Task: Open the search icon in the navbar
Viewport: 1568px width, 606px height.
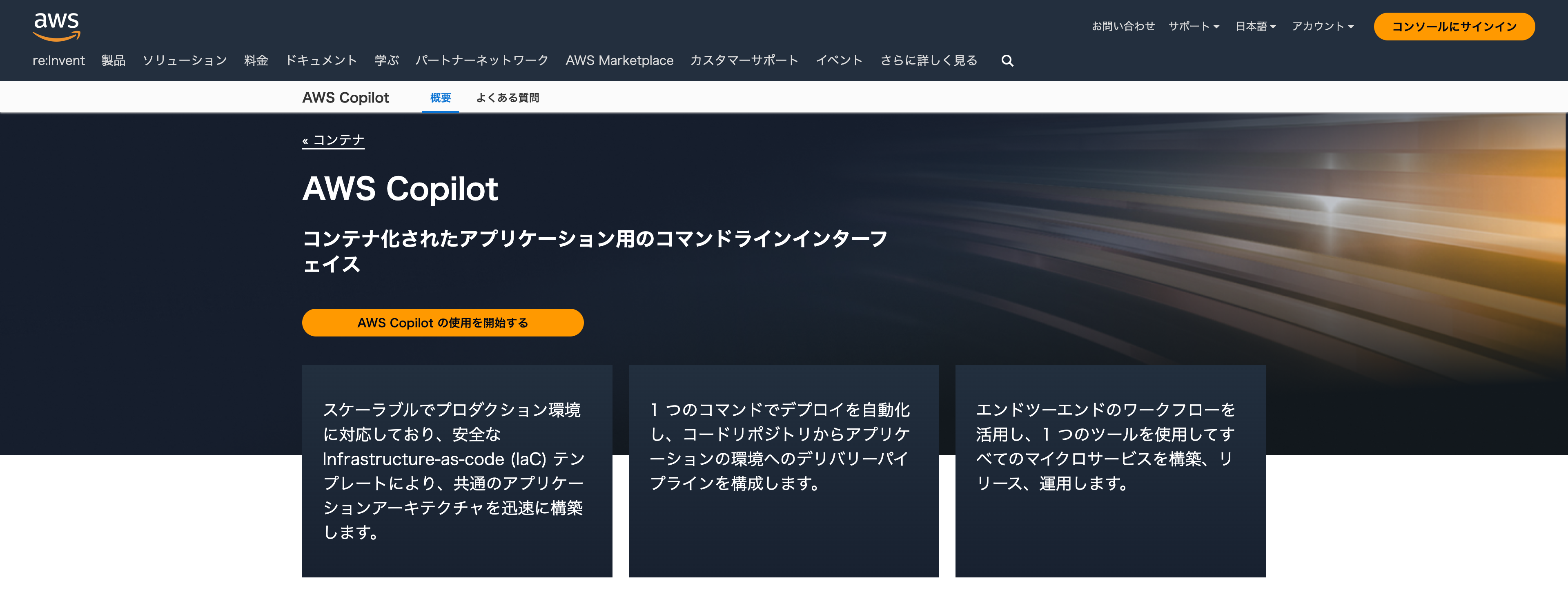Action: tap(1007, 60)
